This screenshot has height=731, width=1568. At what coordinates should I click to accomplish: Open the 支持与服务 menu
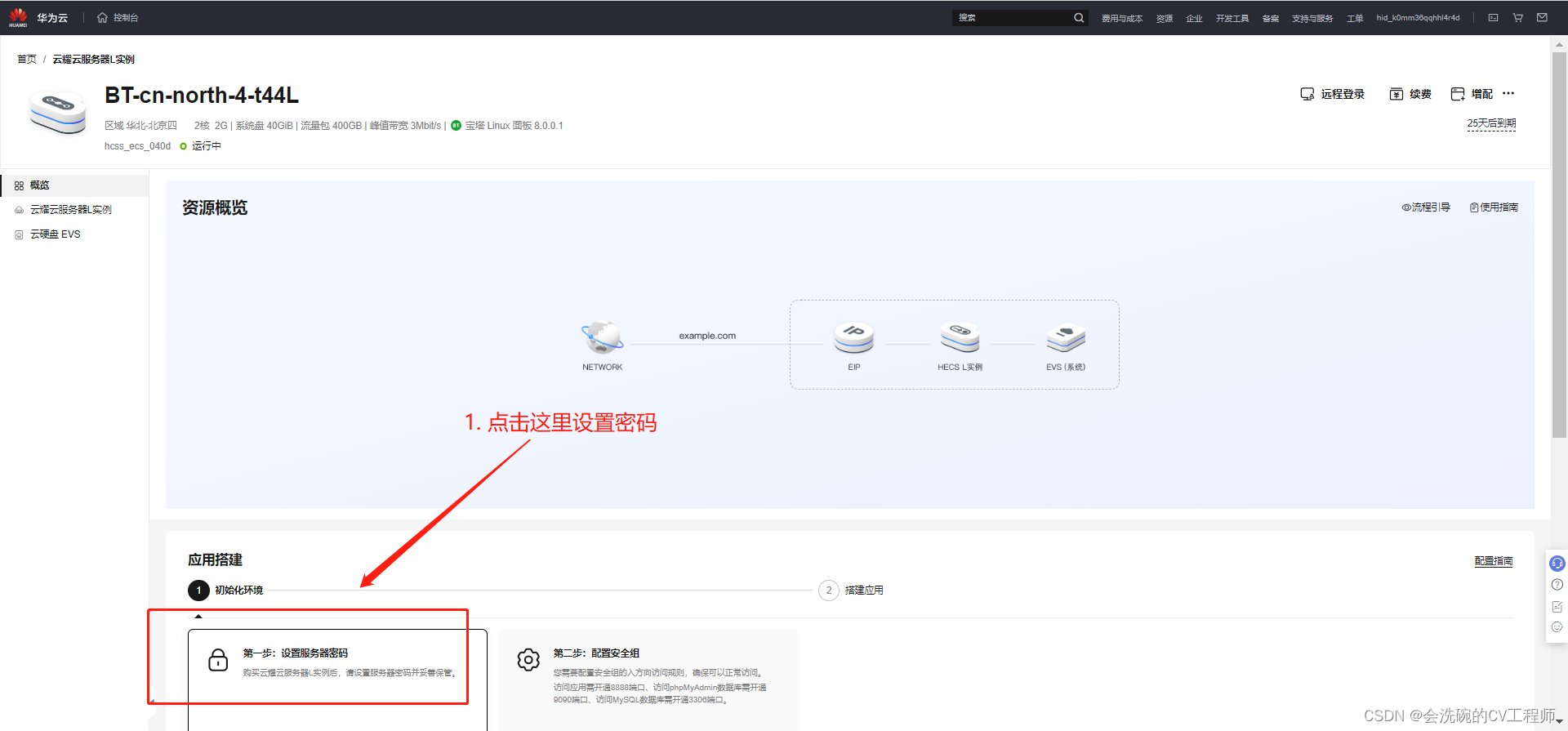[1312, 18]
